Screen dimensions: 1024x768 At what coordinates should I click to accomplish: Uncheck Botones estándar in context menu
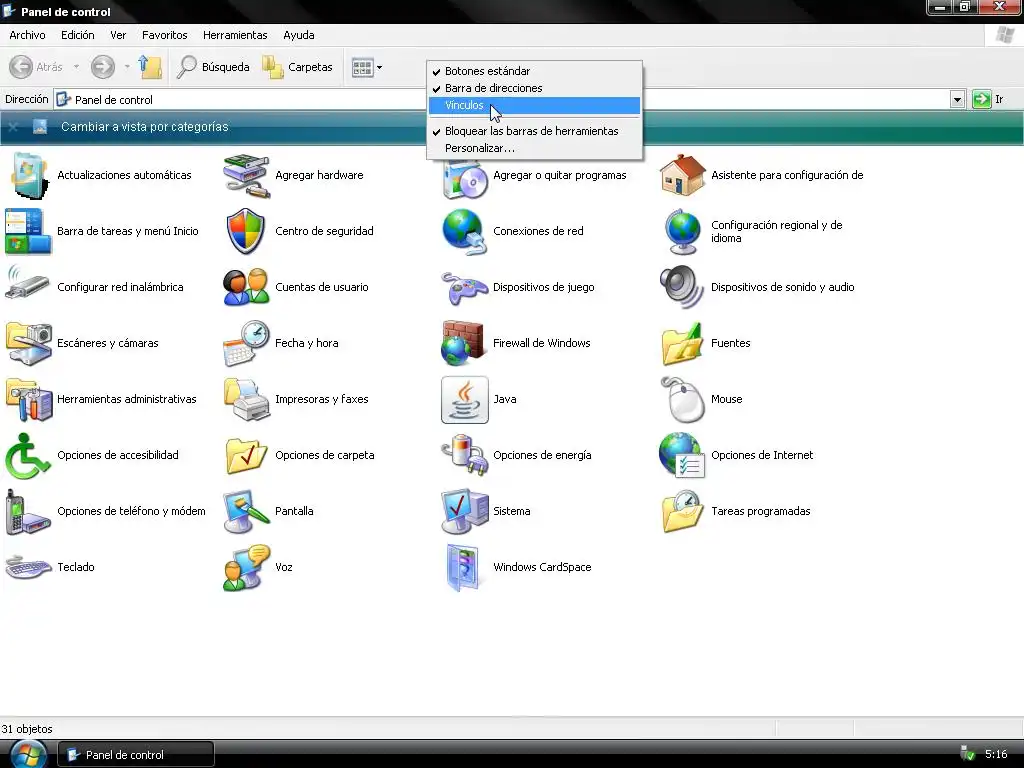coord(534,71)
